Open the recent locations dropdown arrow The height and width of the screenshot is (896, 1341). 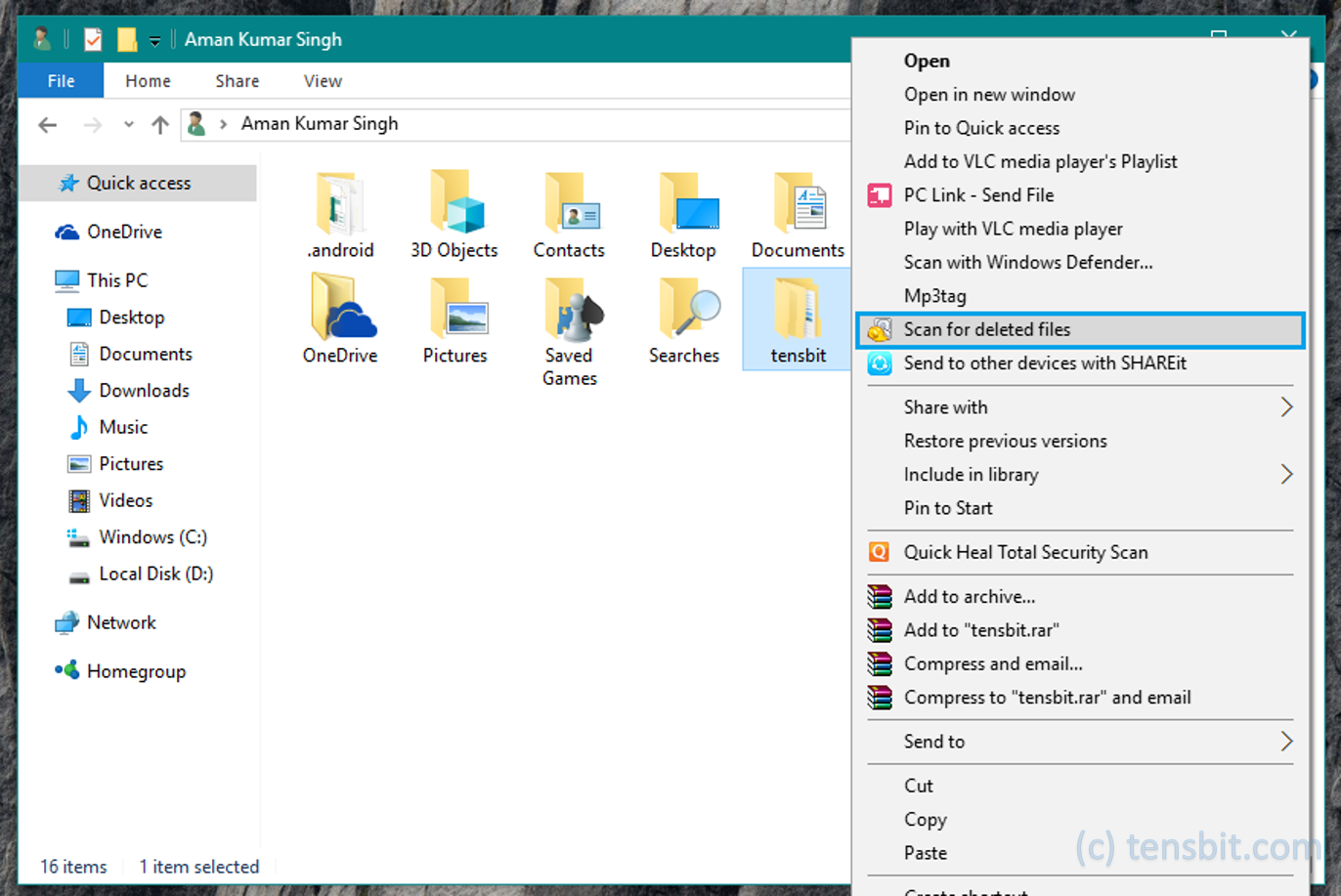click(128, 125)
